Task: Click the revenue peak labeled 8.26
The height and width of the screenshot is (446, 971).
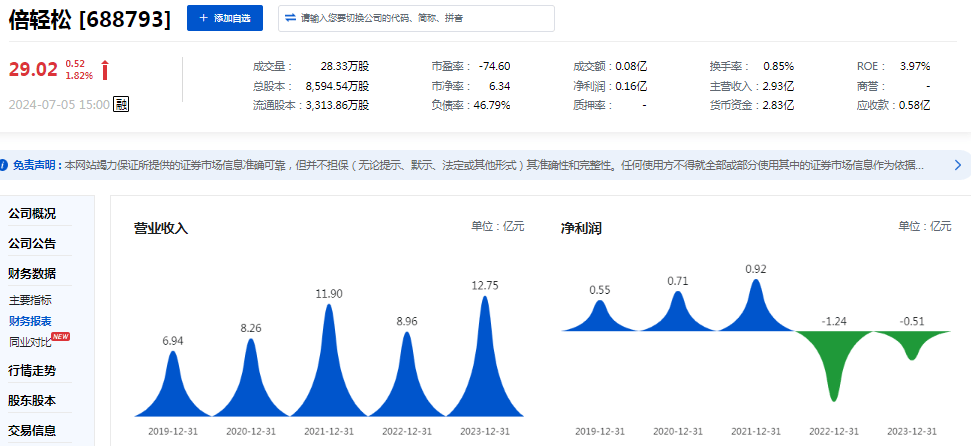Action: 251,377
